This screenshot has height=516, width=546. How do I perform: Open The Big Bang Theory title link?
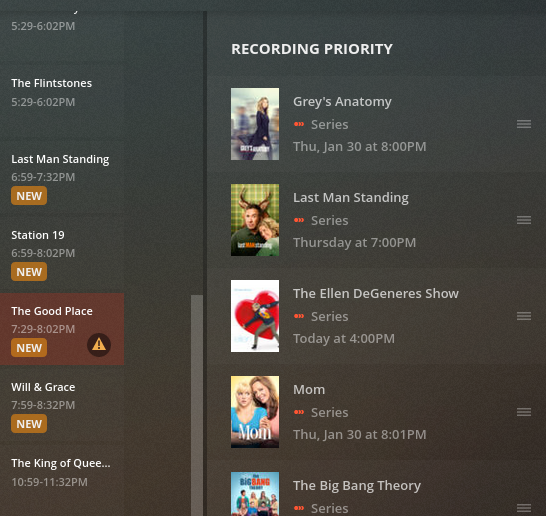[357, 485]
